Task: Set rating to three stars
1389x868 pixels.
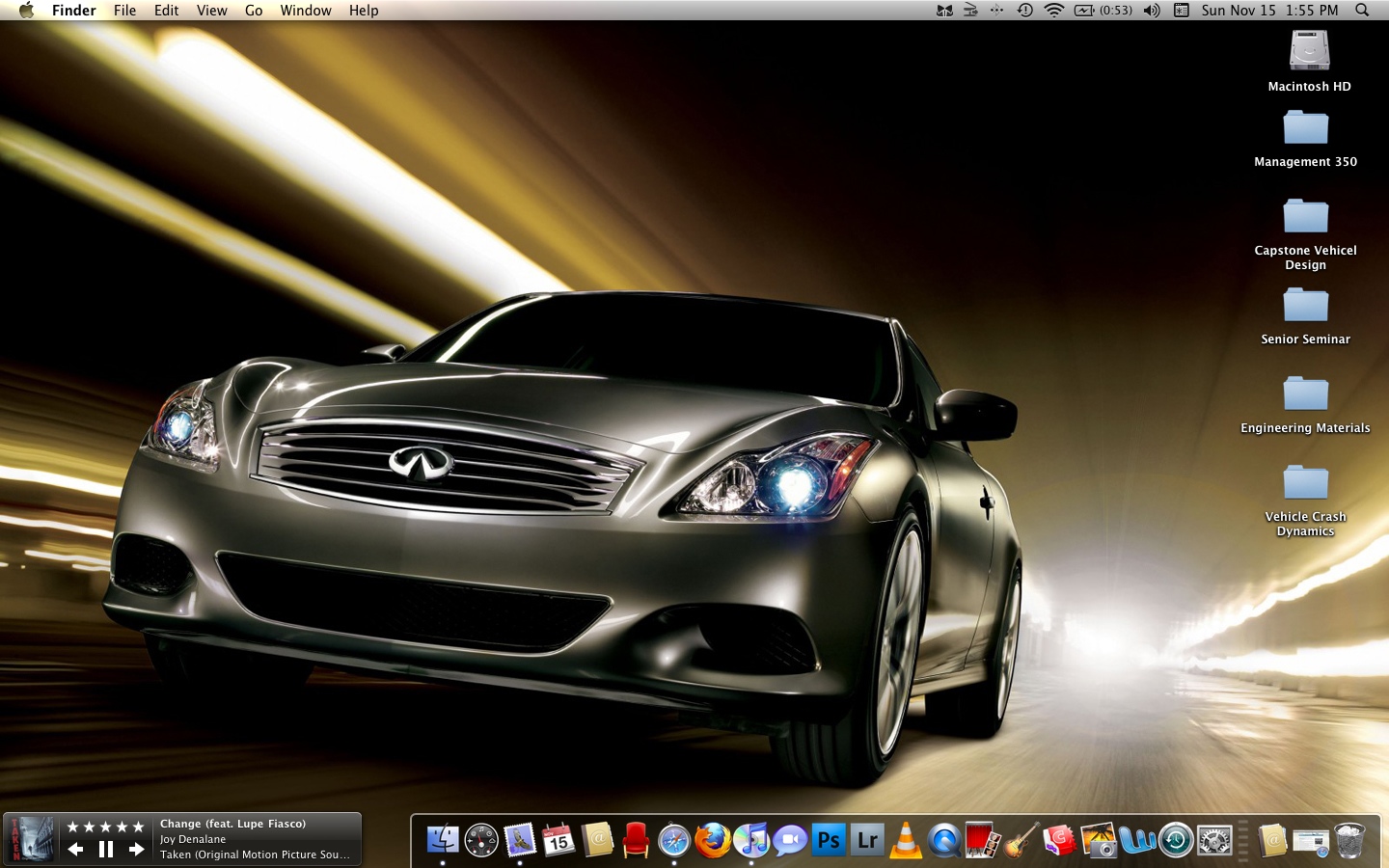Action: pos(105,827)
